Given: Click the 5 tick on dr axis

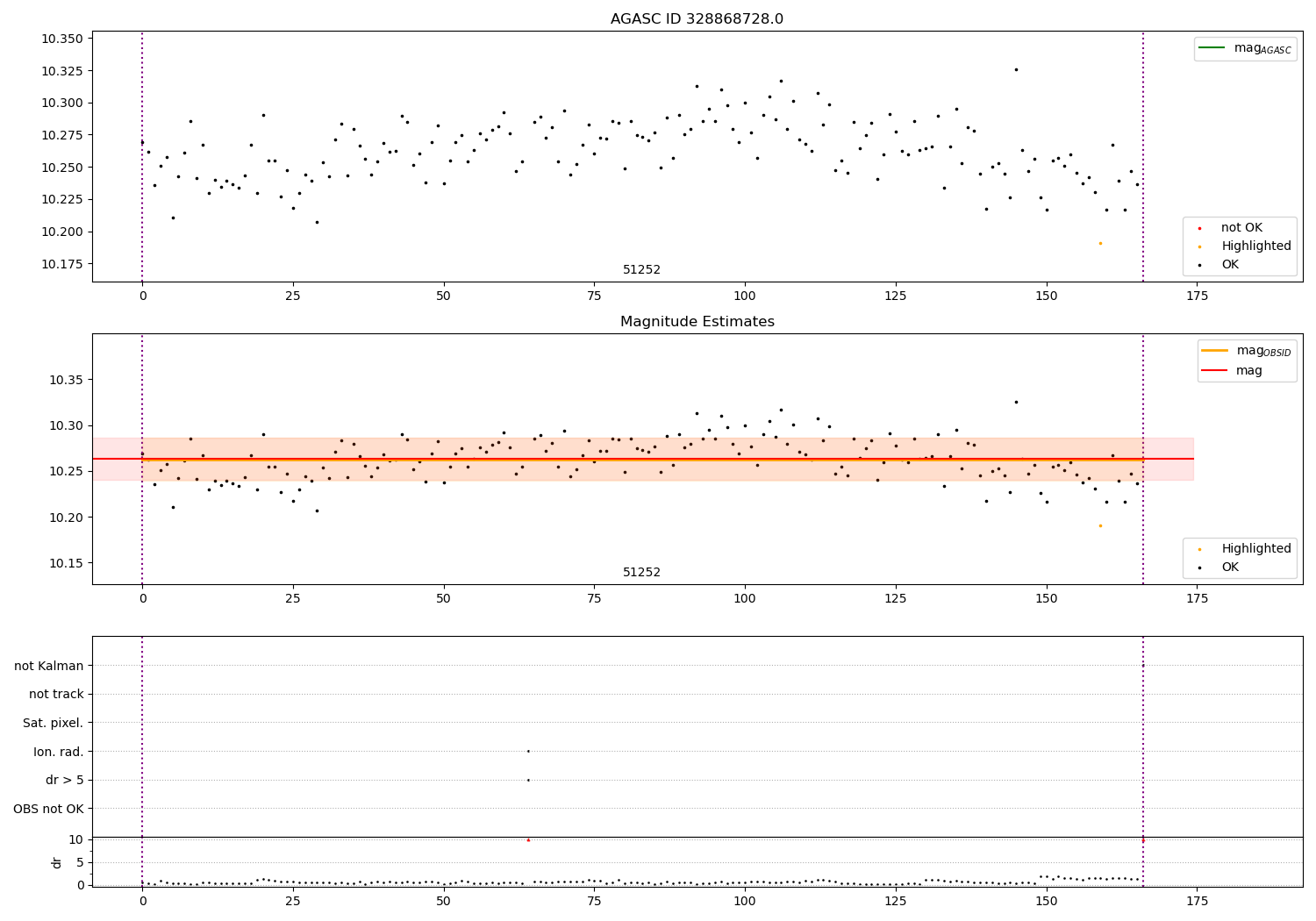Looking at the screenshot, I should 79,862.
